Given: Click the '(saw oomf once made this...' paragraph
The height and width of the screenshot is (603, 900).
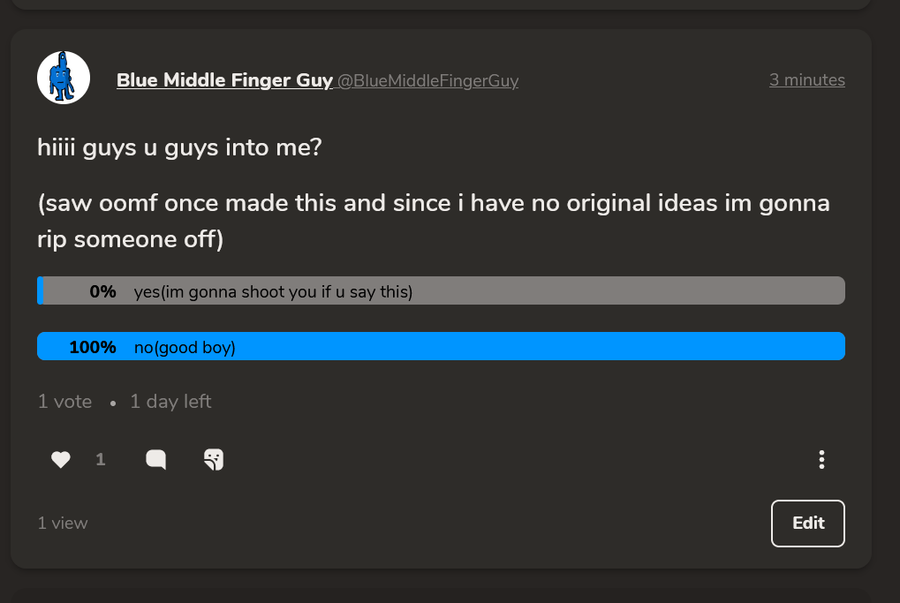Looking at the screenshot, I should click(x=433, y=221).
